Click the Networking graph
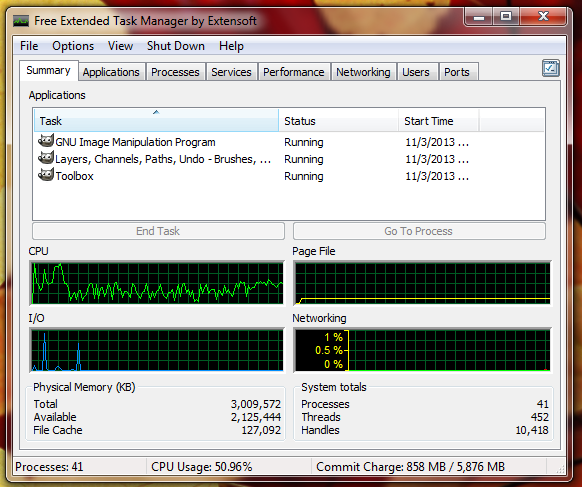 [422, 350]
